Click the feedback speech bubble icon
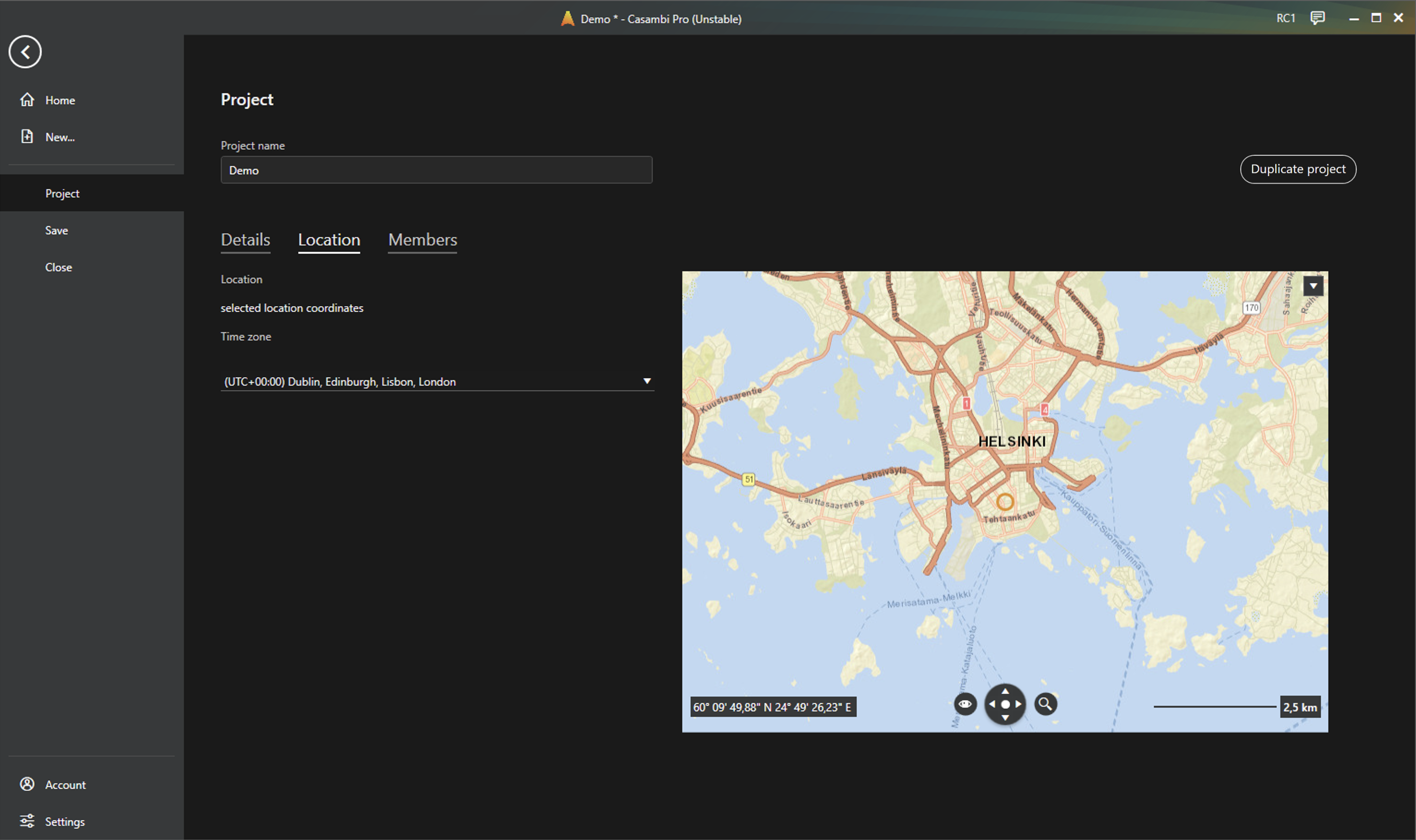1416x840 pixels. (x=1317, y=18)
